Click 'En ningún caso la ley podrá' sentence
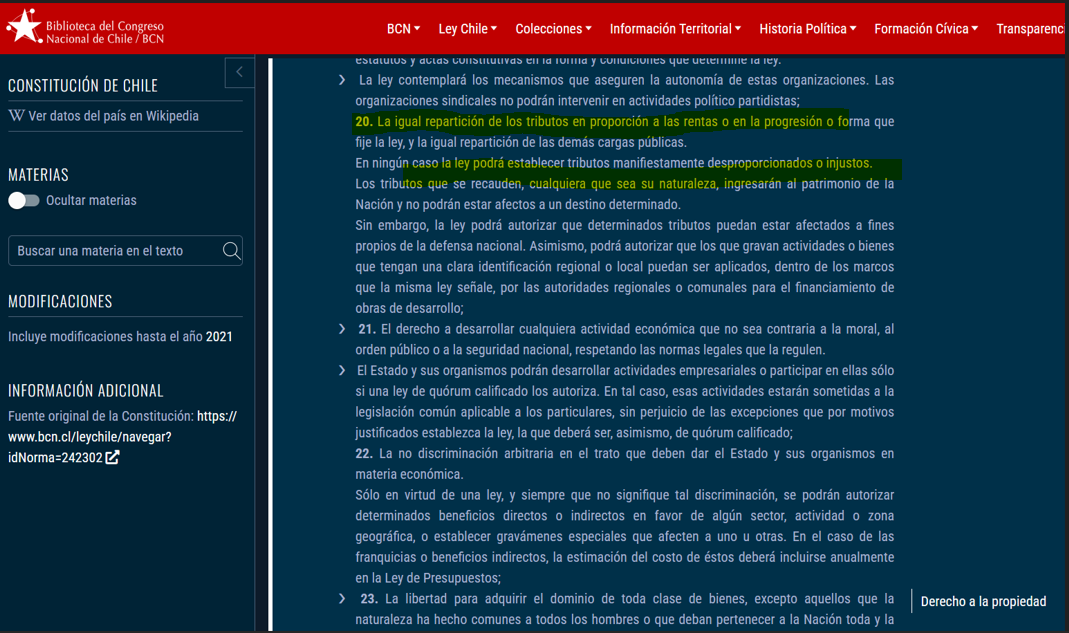The width and height of the screenshot is (1069, 633). (x=614, y=163)
